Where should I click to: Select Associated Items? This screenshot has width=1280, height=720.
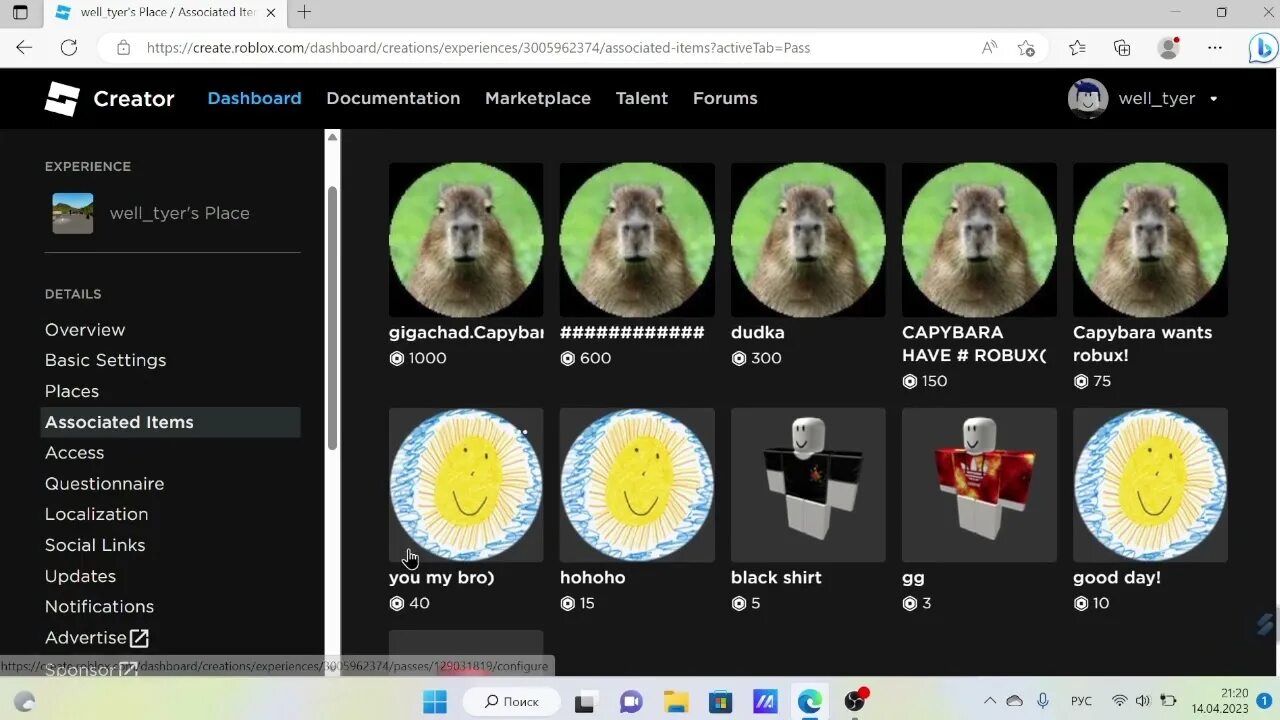point(170,422)
